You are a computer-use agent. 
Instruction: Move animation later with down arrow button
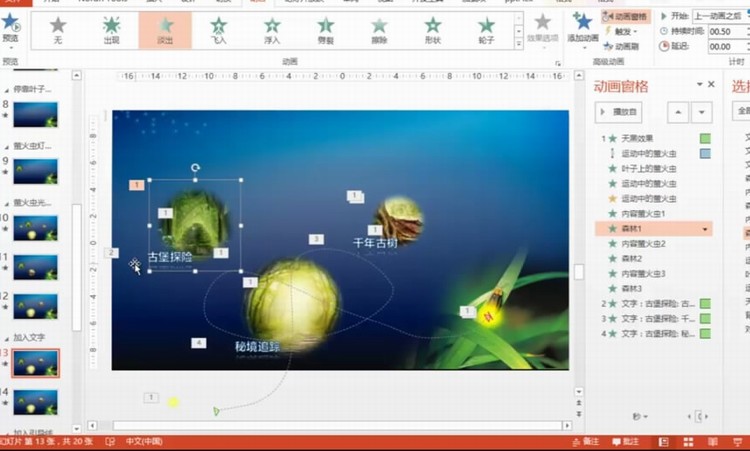[x=702, y=112]
